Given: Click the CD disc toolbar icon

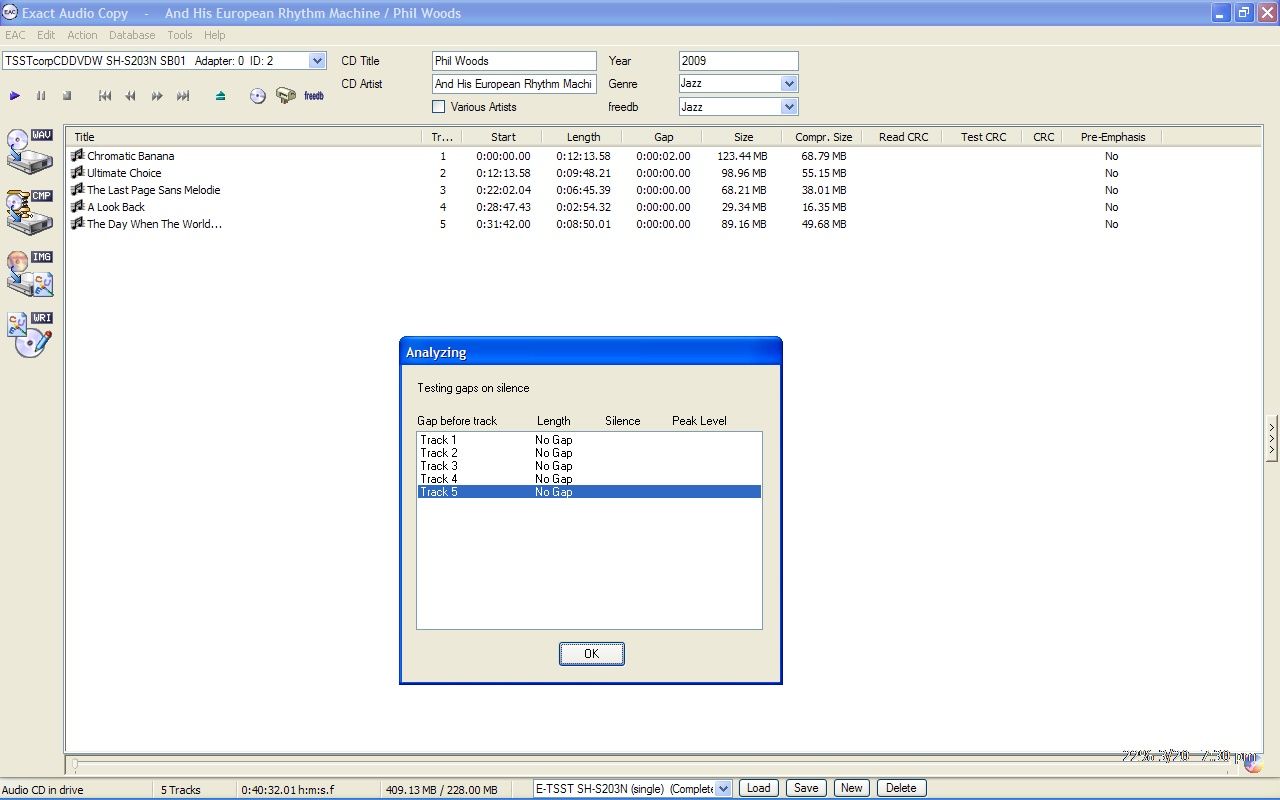Looking at the screenshot, I should point(258,96).
